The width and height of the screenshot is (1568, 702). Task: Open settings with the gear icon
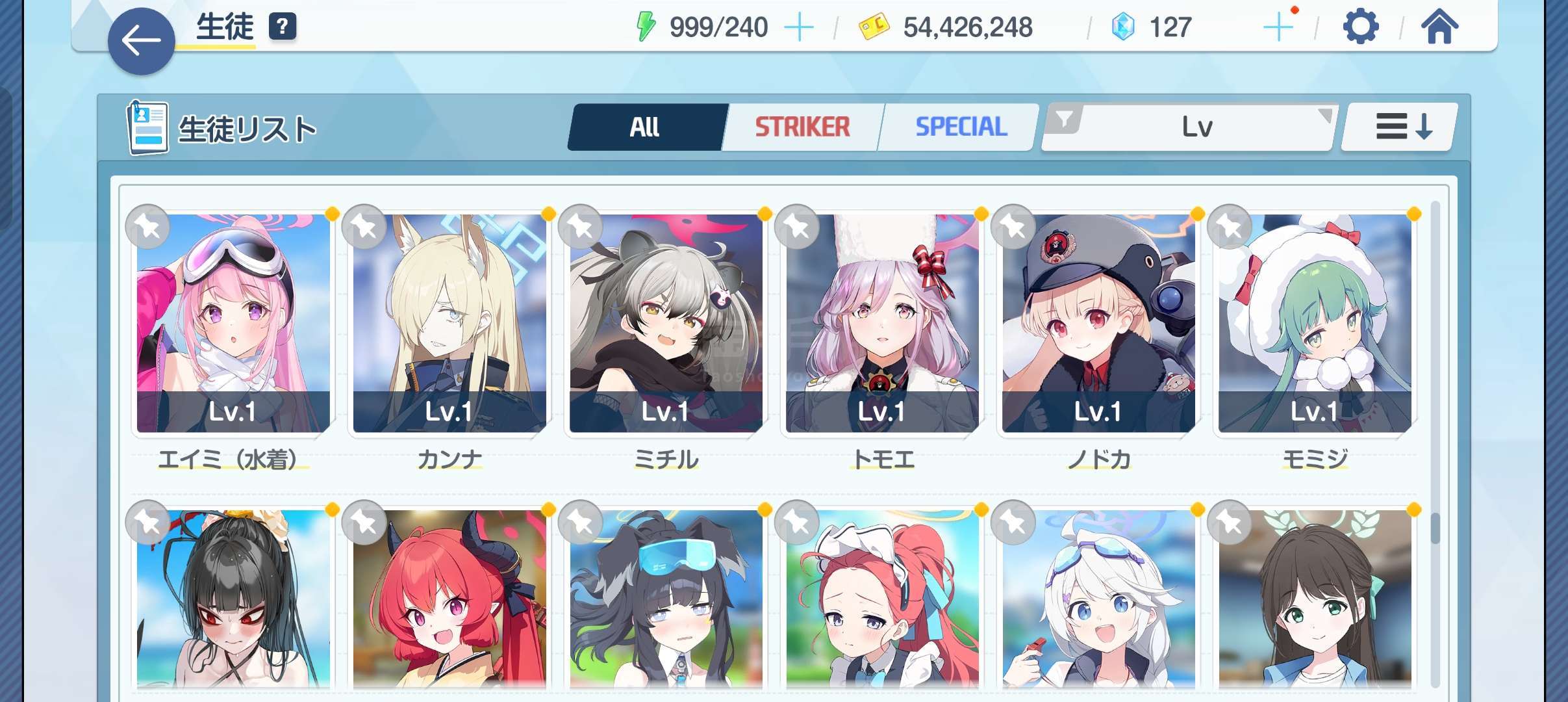click(1361, 27)
